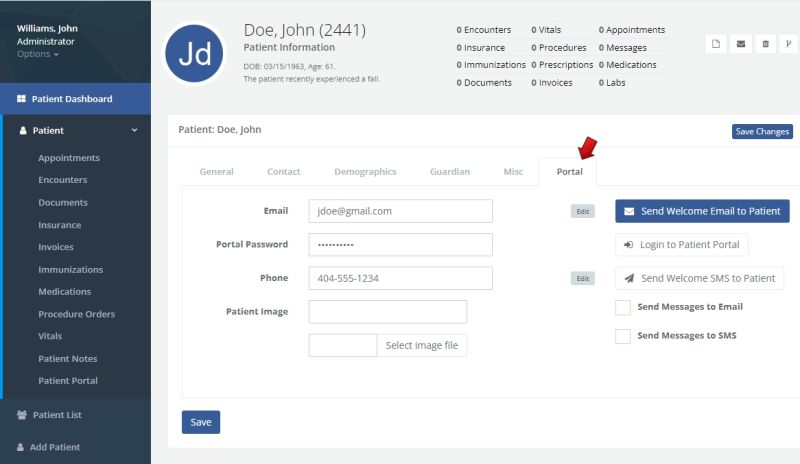Screen dimensions: 800x464
Task: Click Login to Patient Portal button
Action: (681, 245)
